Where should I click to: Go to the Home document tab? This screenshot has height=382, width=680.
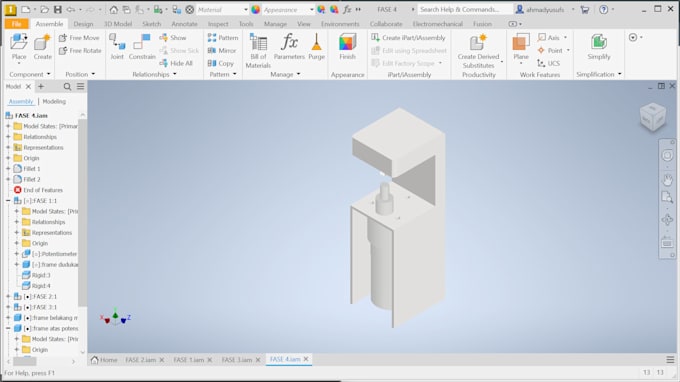(104, 360)
